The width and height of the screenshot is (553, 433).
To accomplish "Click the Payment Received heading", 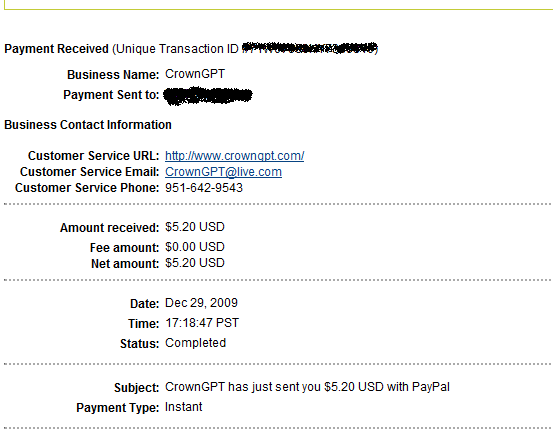I will pyautogui.click(x=56, y=49).
